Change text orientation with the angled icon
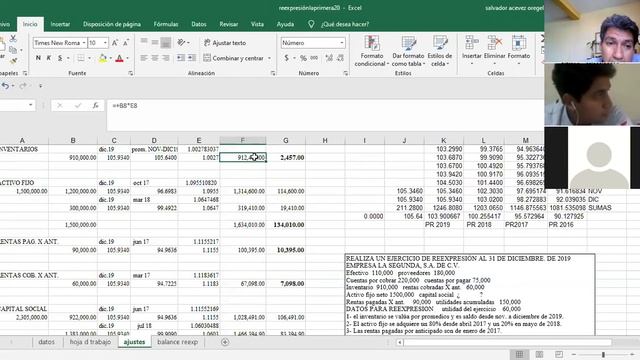This screenshot has width=640, height=360. tap(181, 42)
